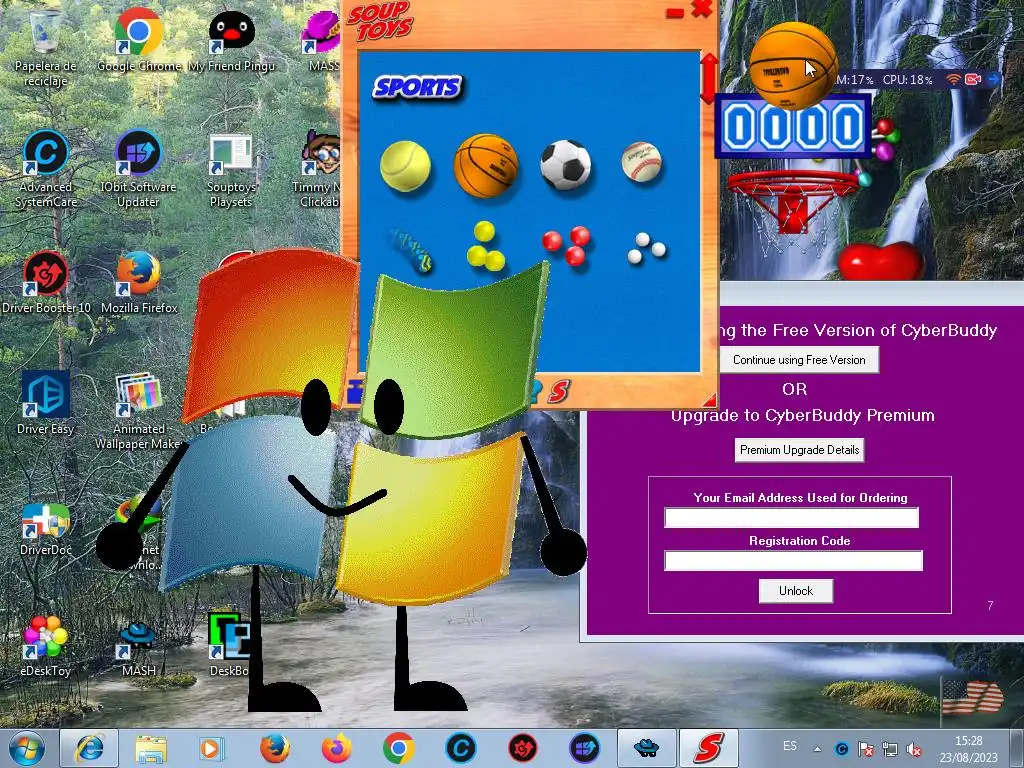The height and width of the screenshot is (768, 1024).
Task: Click the CPU: 18% monitor readout
Action: 908,80
